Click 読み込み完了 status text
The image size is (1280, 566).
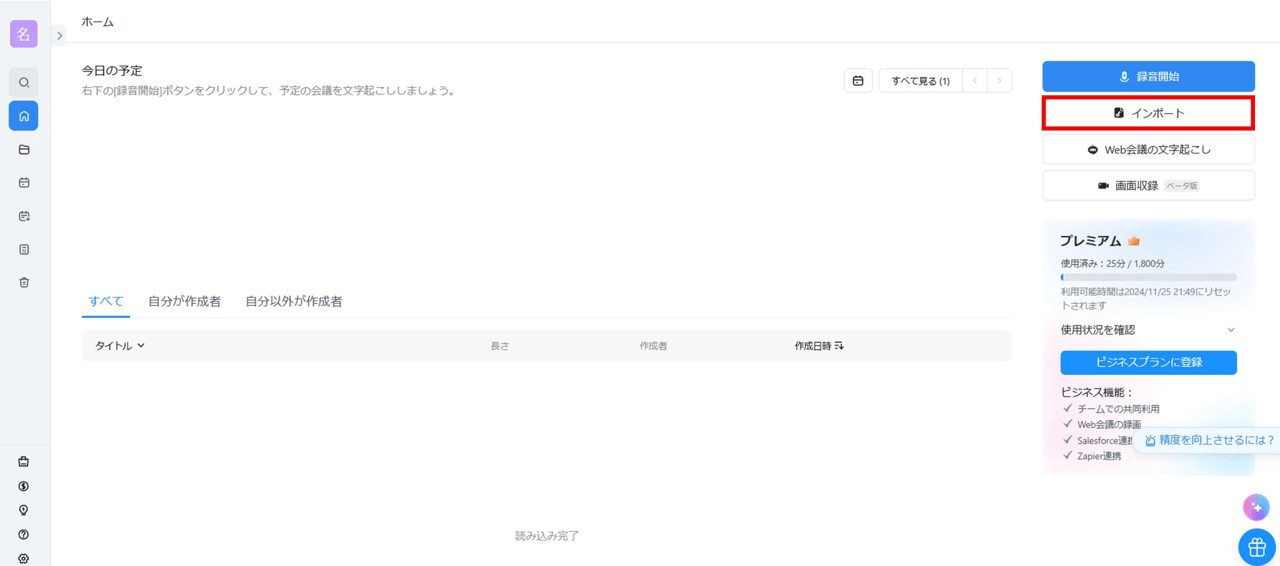click(547, 536)
